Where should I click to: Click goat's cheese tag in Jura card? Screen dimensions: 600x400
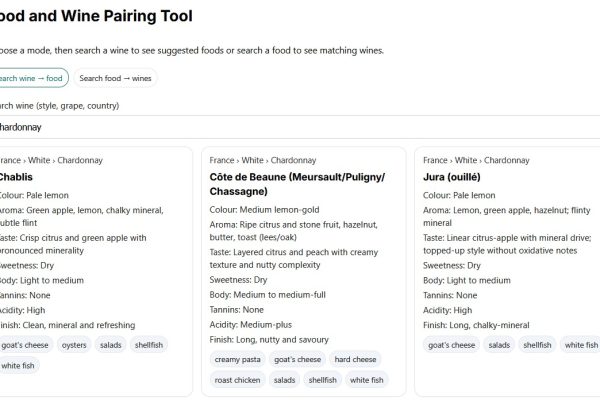tap(452, 345)
